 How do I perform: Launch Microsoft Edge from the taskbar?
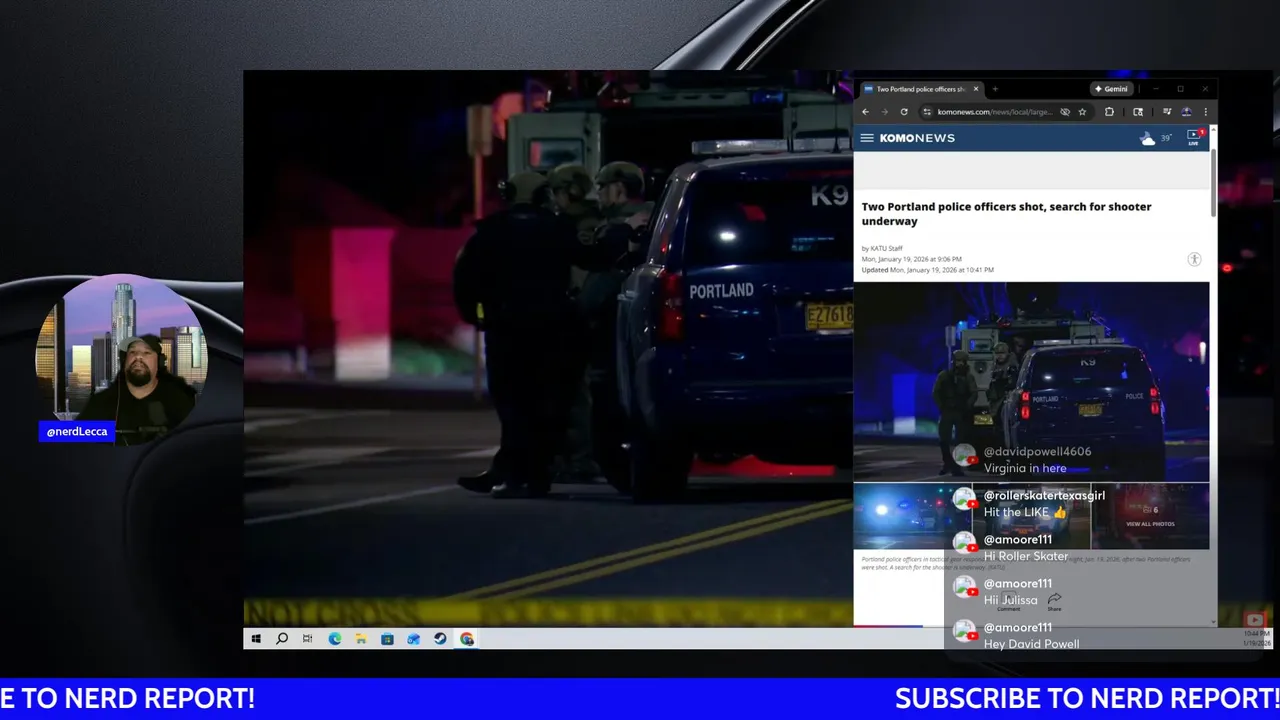(x=335, y=639)
